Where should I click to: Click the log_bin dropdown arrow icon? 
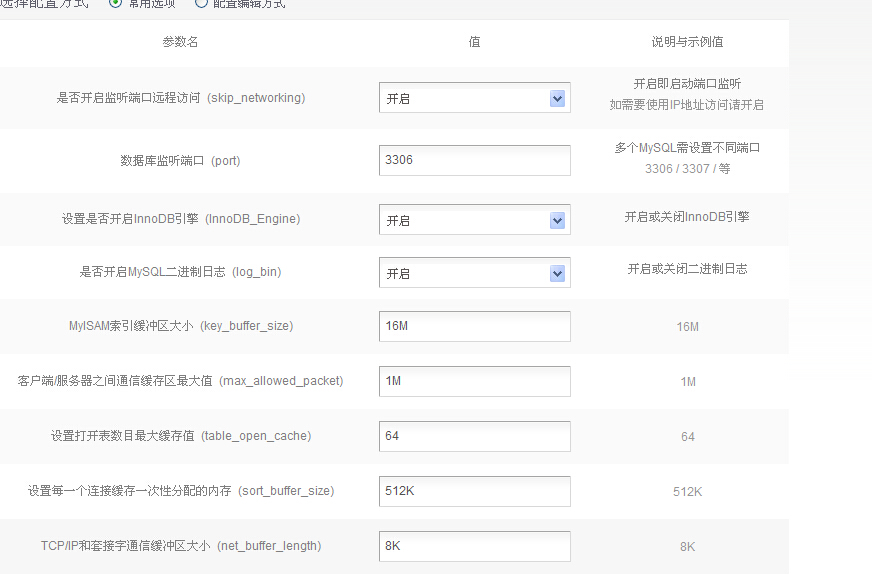tap(557, 273)
